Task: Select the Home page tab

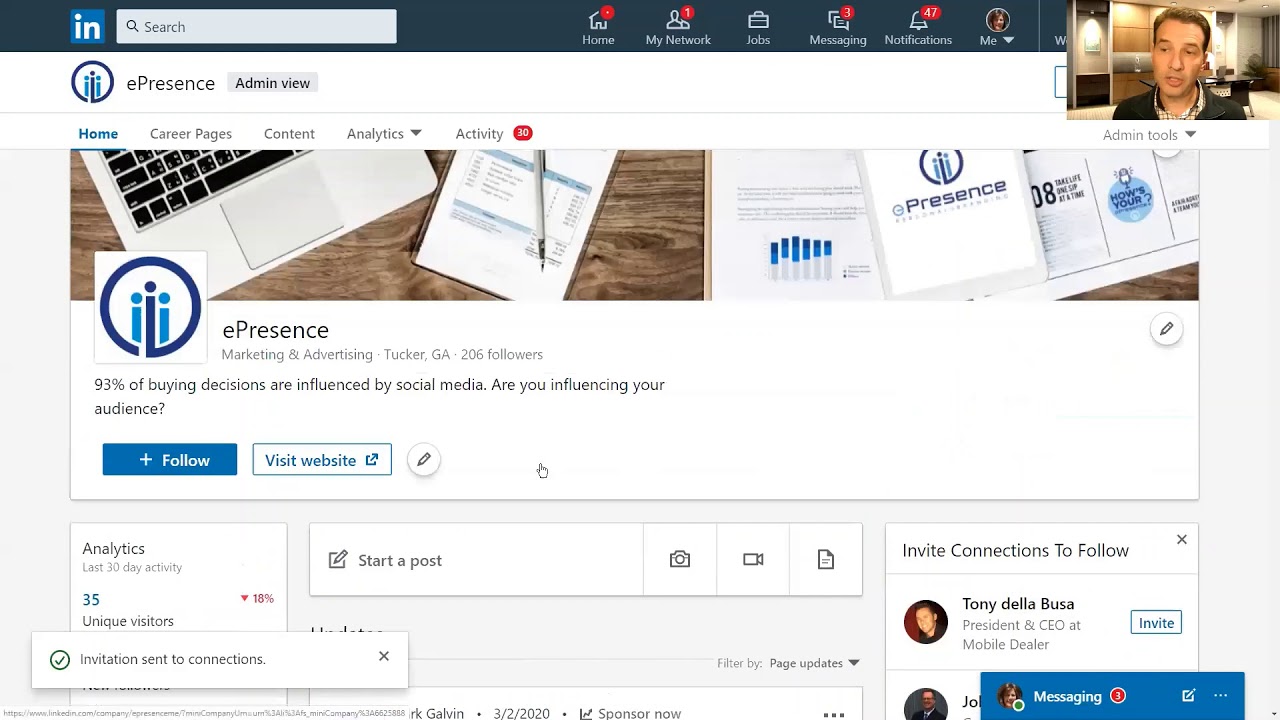Action: click(x=98, y=133)
